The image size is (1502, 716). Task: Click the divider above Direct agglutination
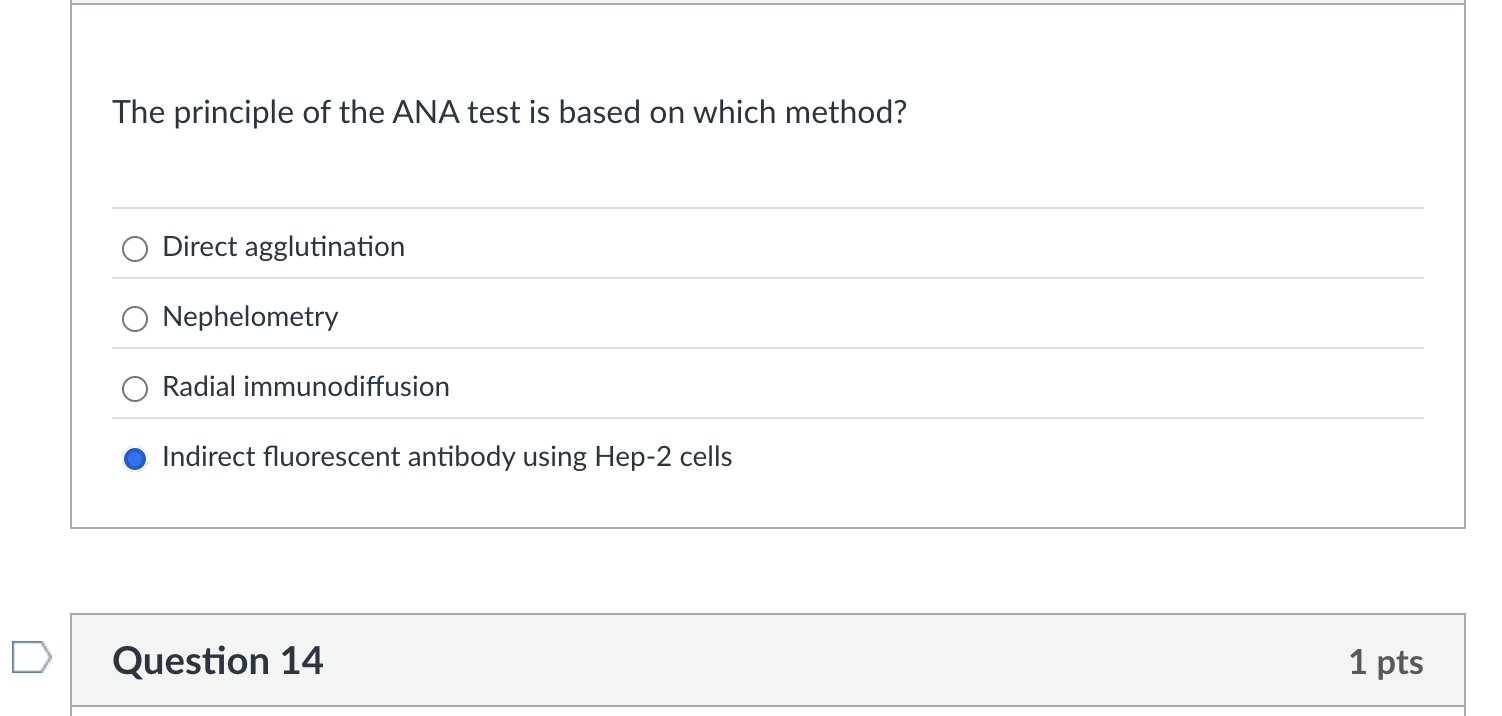click(x=768, y=209)
